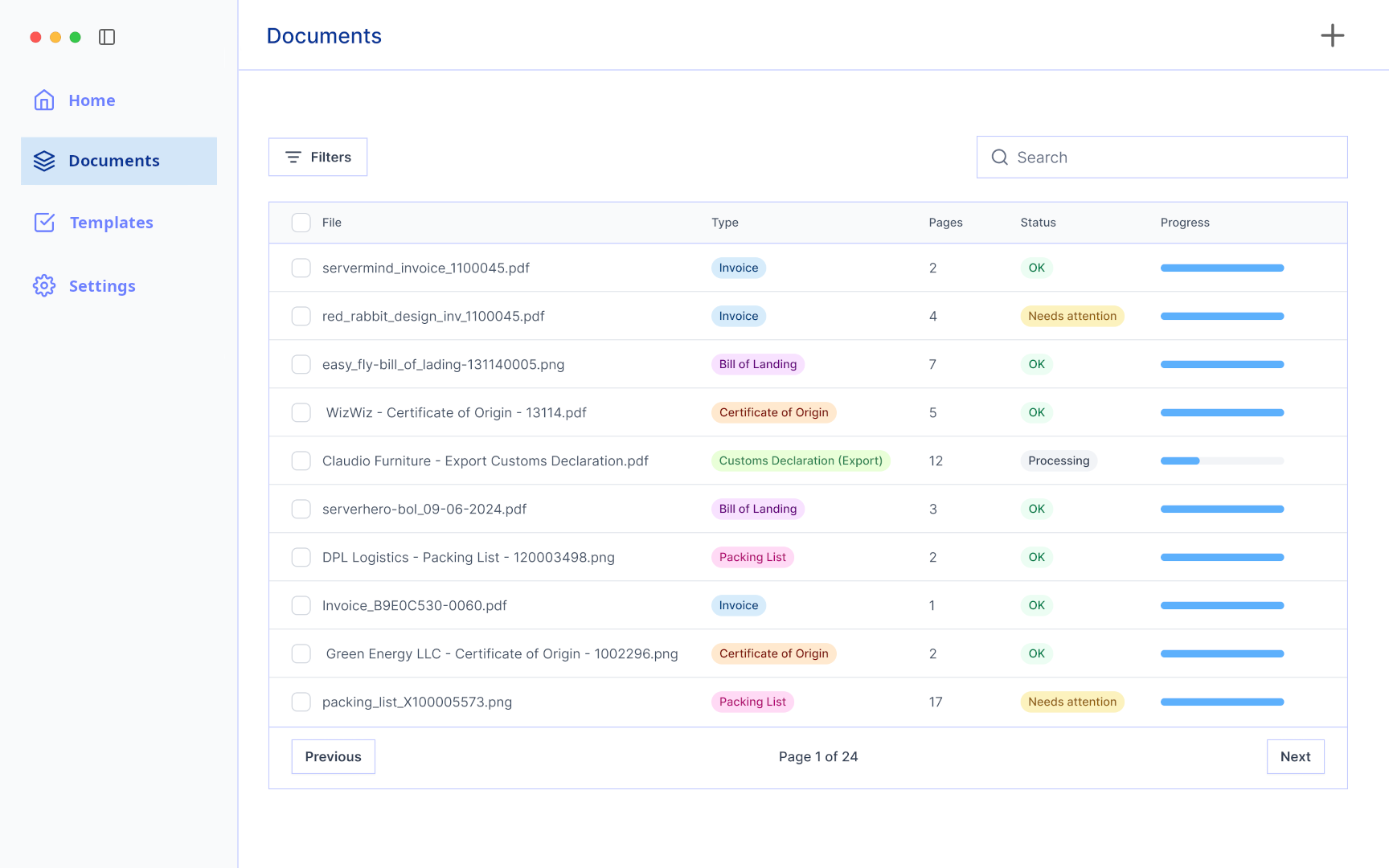Go to Next page of documents
The image size is (1389, 868).
[1295, 756]
